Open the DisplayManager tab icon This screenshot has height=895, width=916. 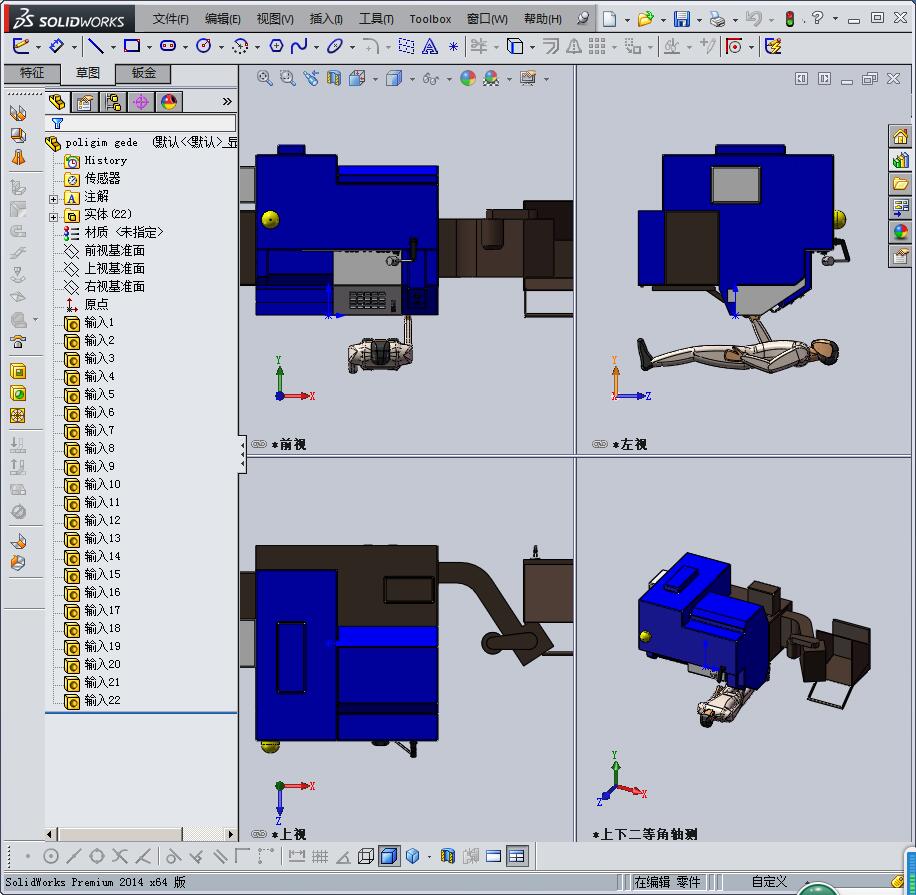pyautogui.click(x=169, y=102)
